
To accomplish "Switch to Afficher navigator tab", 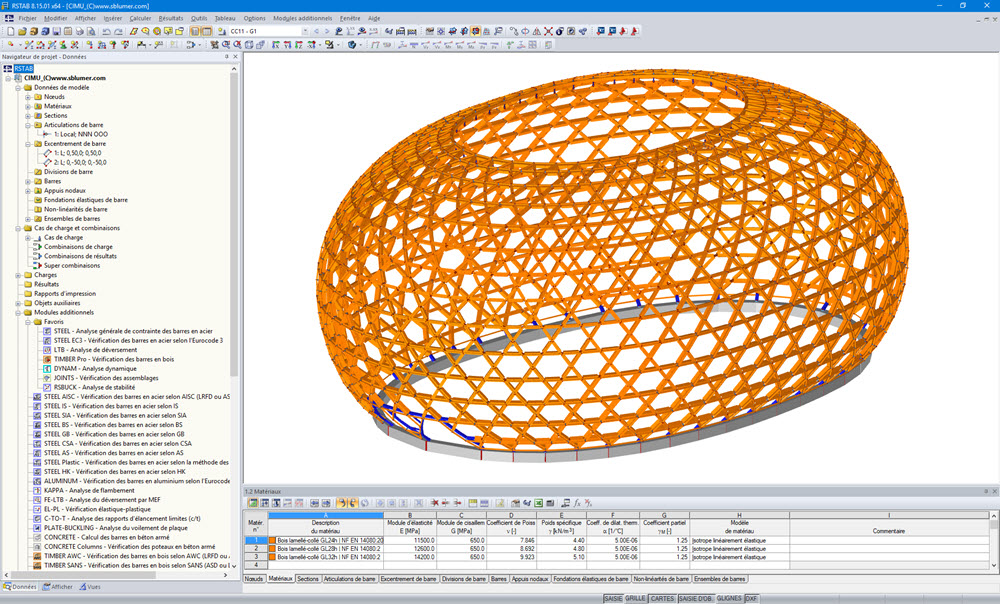I will click(x=57, y=587).
